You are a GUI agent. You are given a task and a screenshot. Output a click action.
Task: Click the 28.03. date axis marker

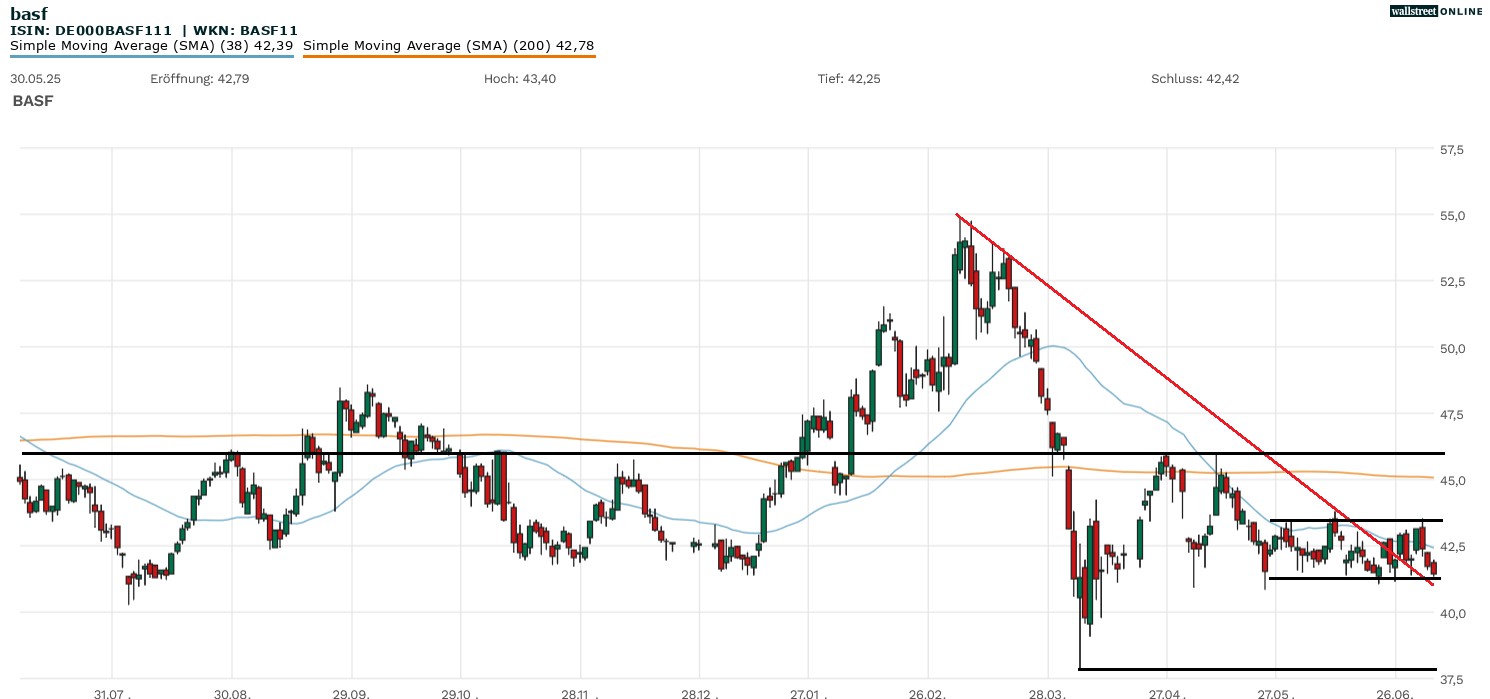point(1046,692)
